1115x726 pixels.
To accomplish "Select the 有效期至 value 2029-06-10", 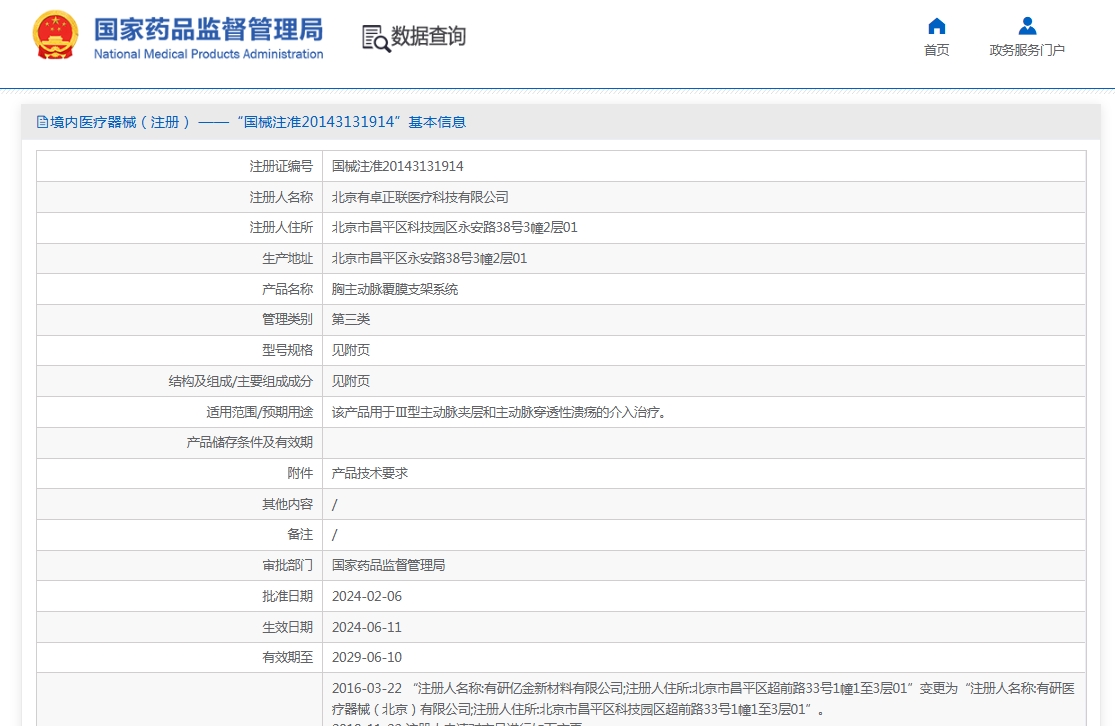I will pyautogui.click(x=367, y=658).
